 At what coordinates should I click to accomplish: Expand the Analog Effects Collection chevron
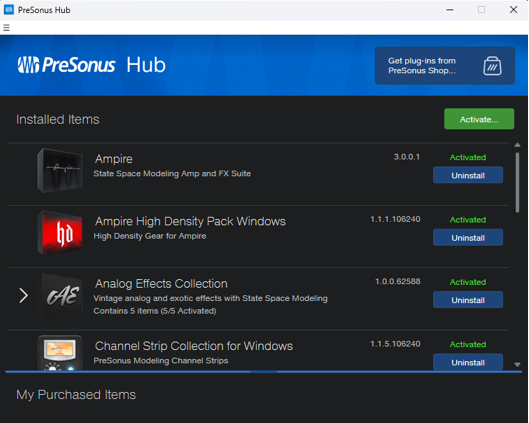(x=23, y=295)
